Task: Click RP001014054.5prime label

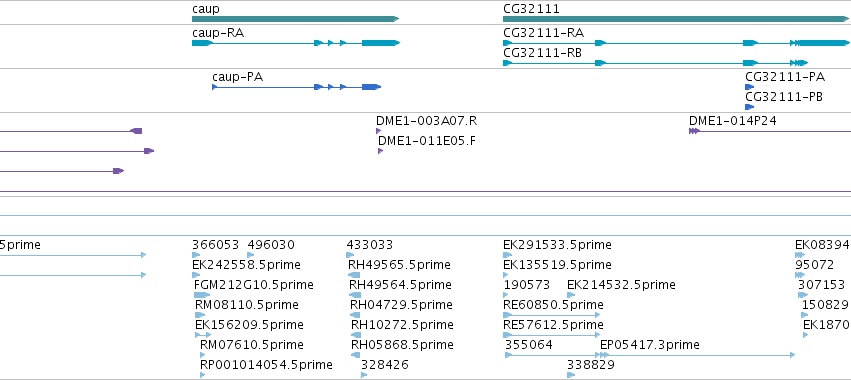Action: (x=266, y=365)
